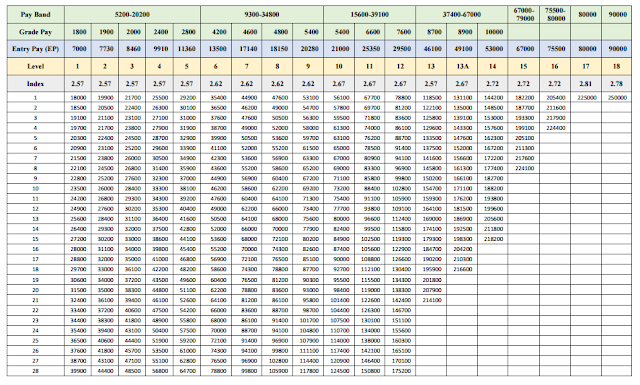Select the 'Index' row label

point(36,84)
